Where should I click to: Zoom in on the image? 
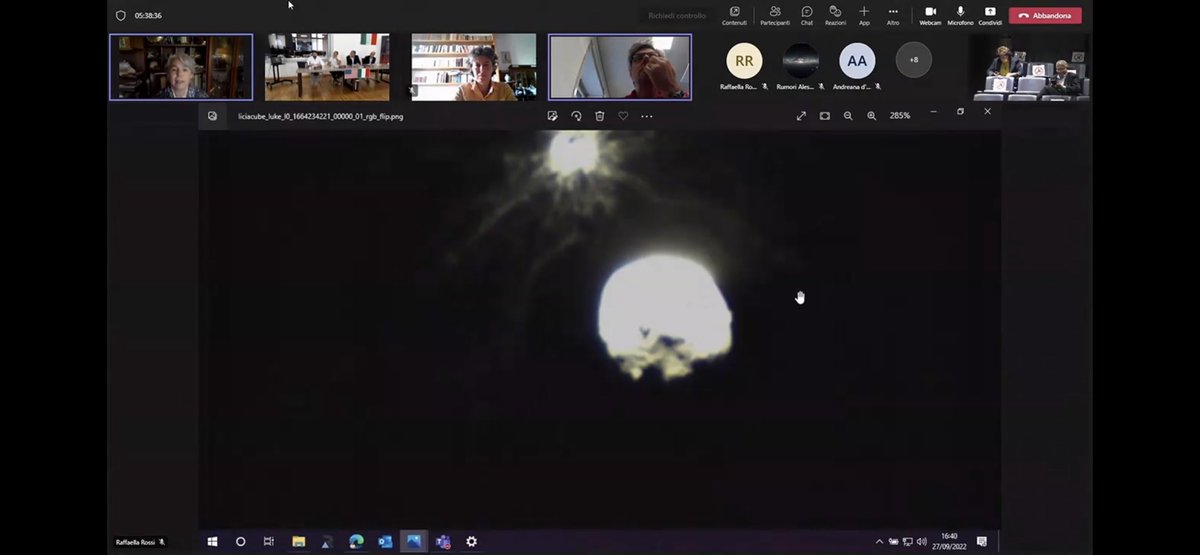point(872,116)
